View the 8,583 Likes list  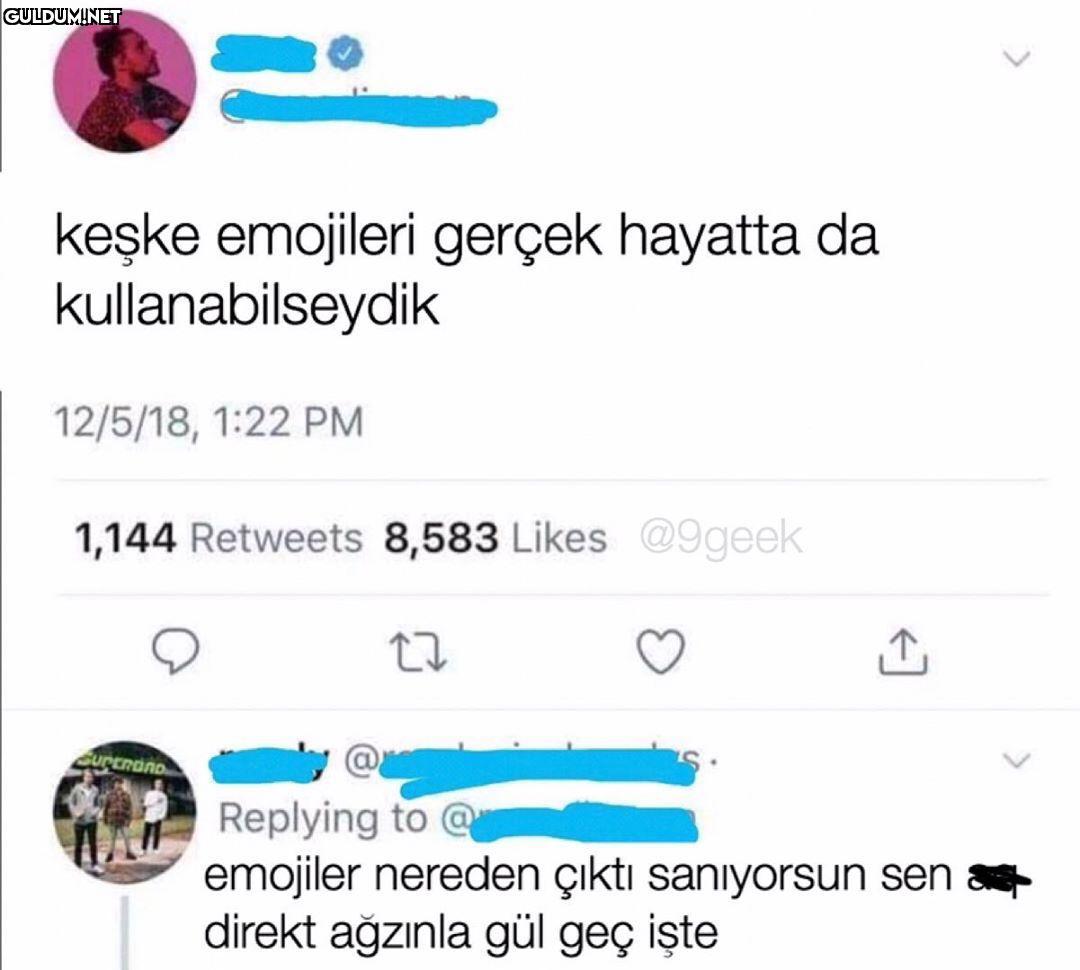[496, 538]
